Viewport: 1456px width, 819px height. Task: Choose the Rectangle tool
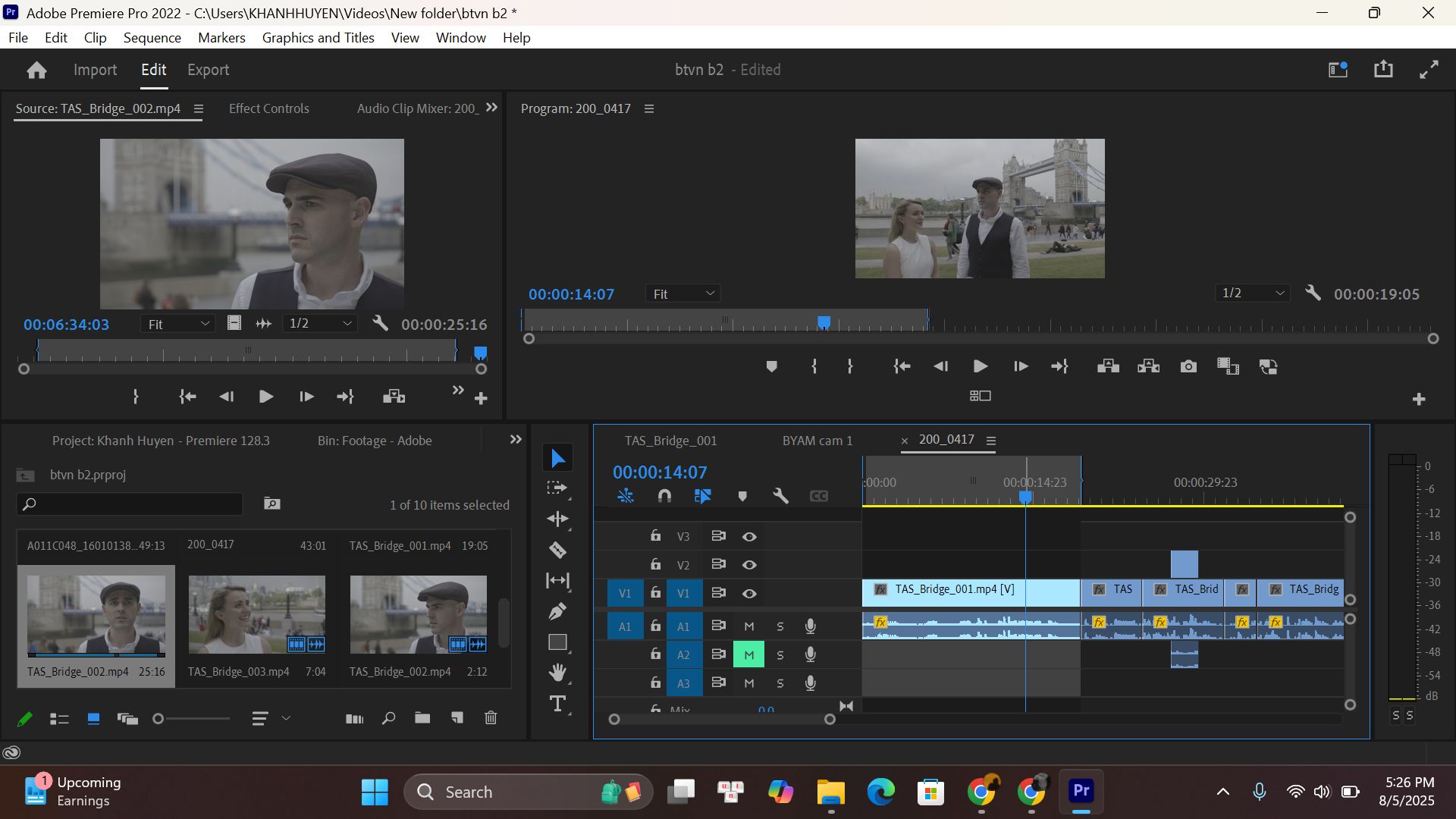coord(557,642)
